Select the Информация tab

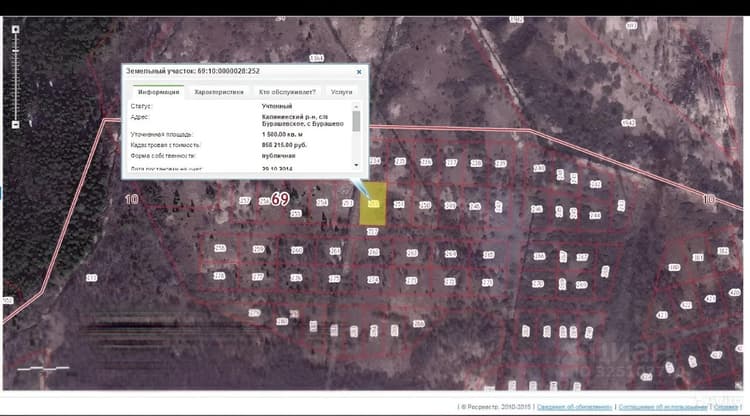(158, 92)
